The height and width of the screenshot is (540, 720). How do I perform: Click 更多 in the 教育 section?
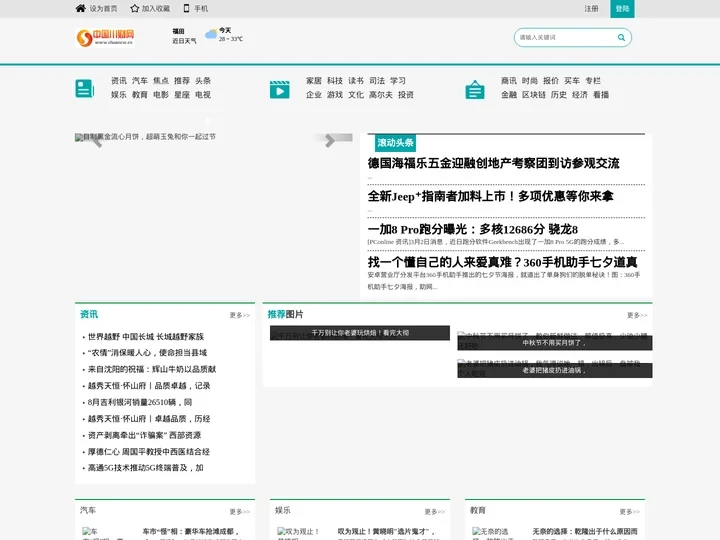(630, 512)
